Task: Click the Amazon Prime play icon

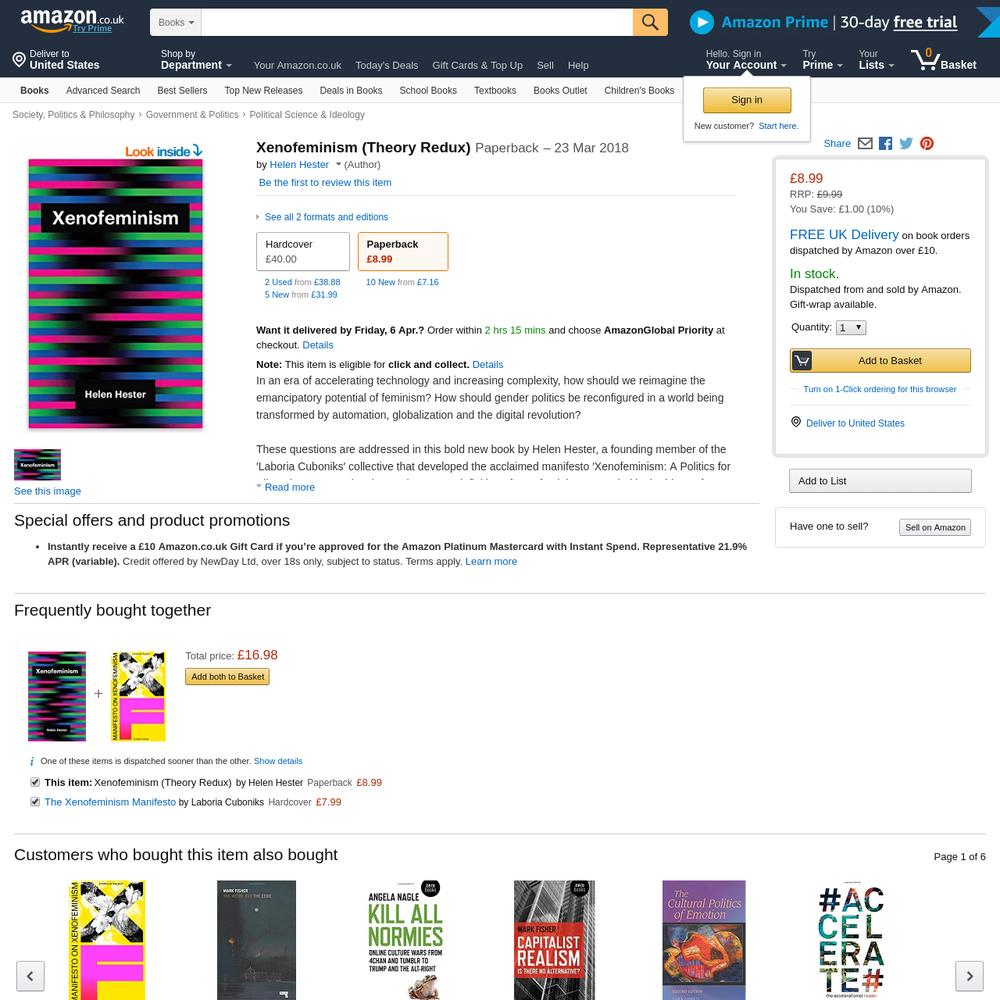Action: coord(702,22)
